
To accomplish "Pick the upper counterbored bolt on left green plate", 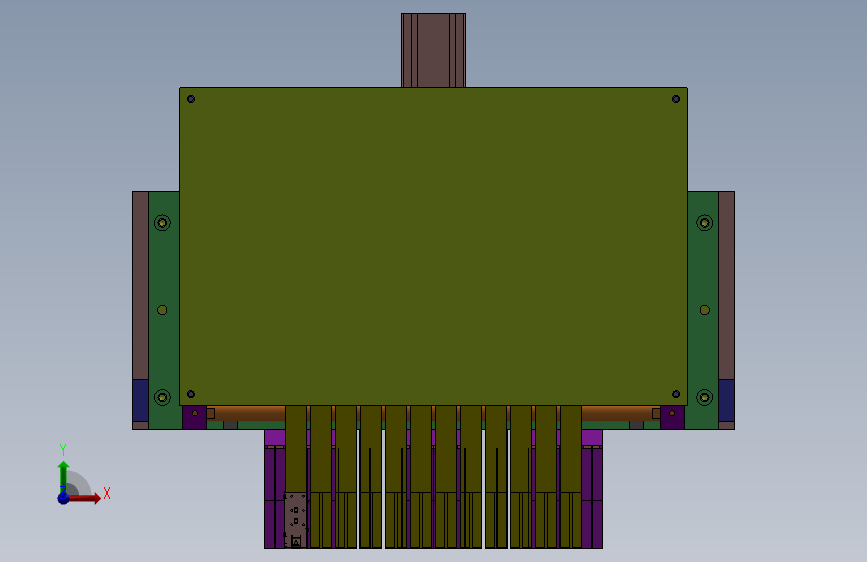I will tap(162, 223).
